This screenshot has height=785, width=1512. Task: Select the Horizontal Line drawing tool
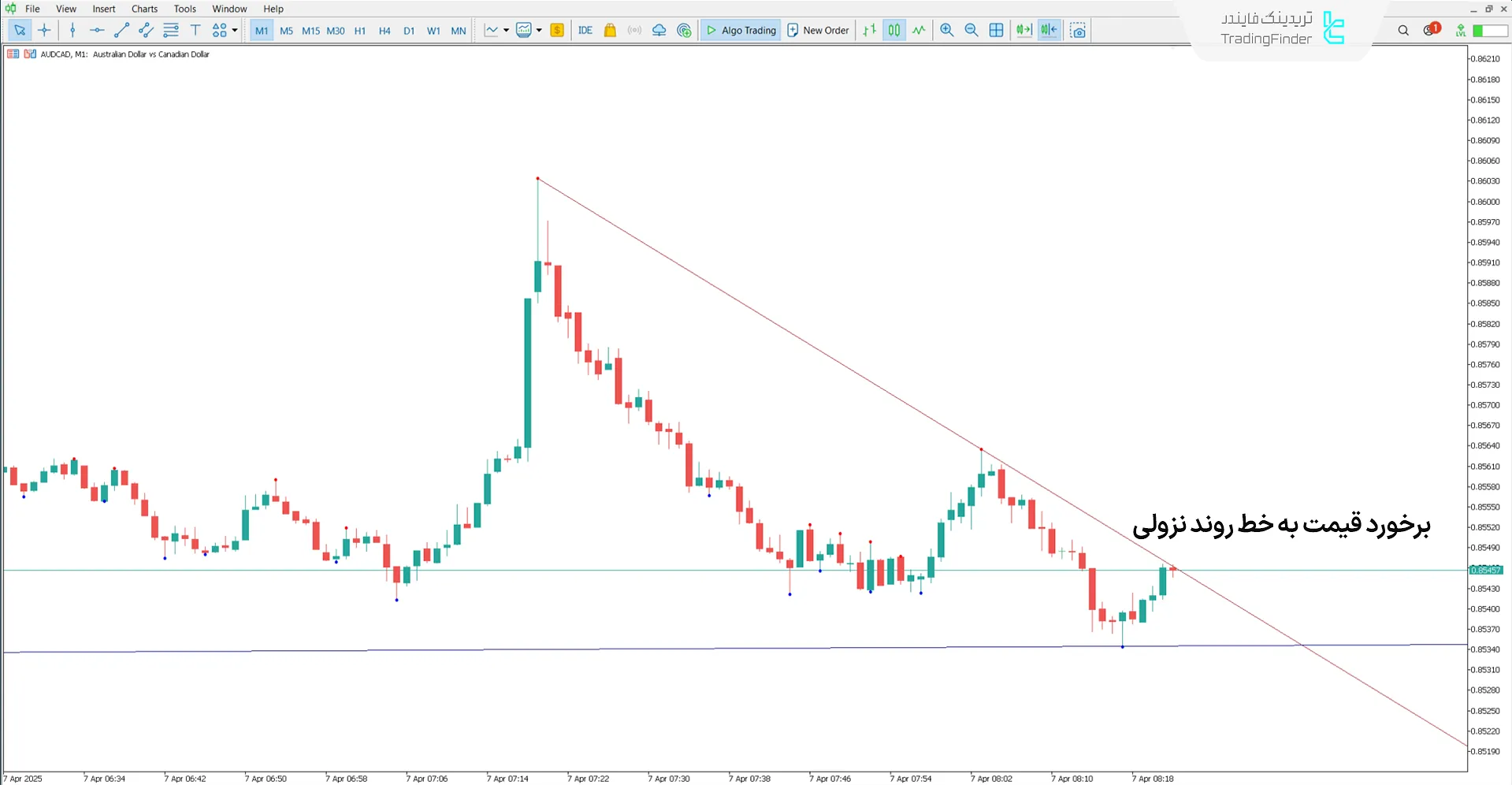pos(96,30)
